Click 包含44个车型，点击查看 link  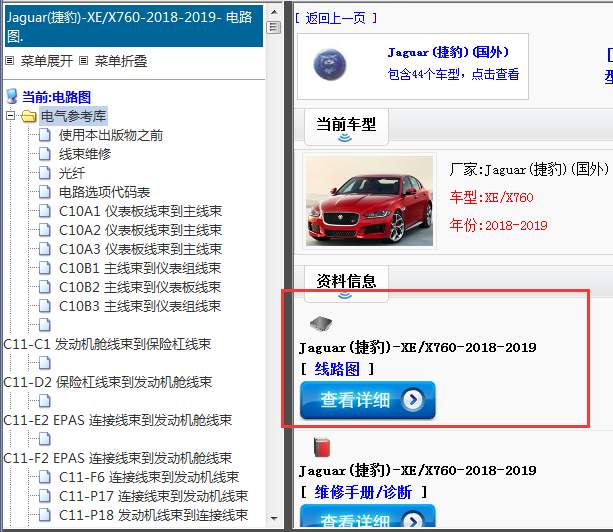tap(453, 74)
